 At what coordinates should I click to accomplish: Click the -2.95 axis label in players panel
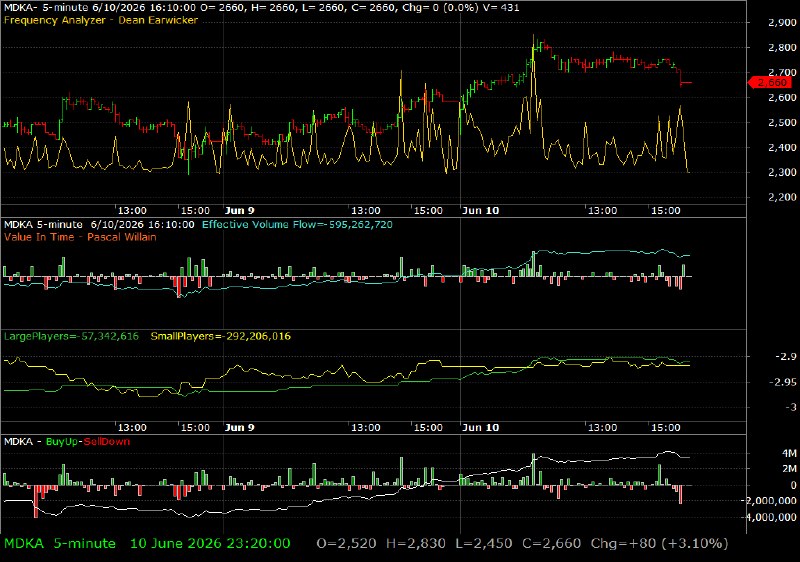coord(783,382)
